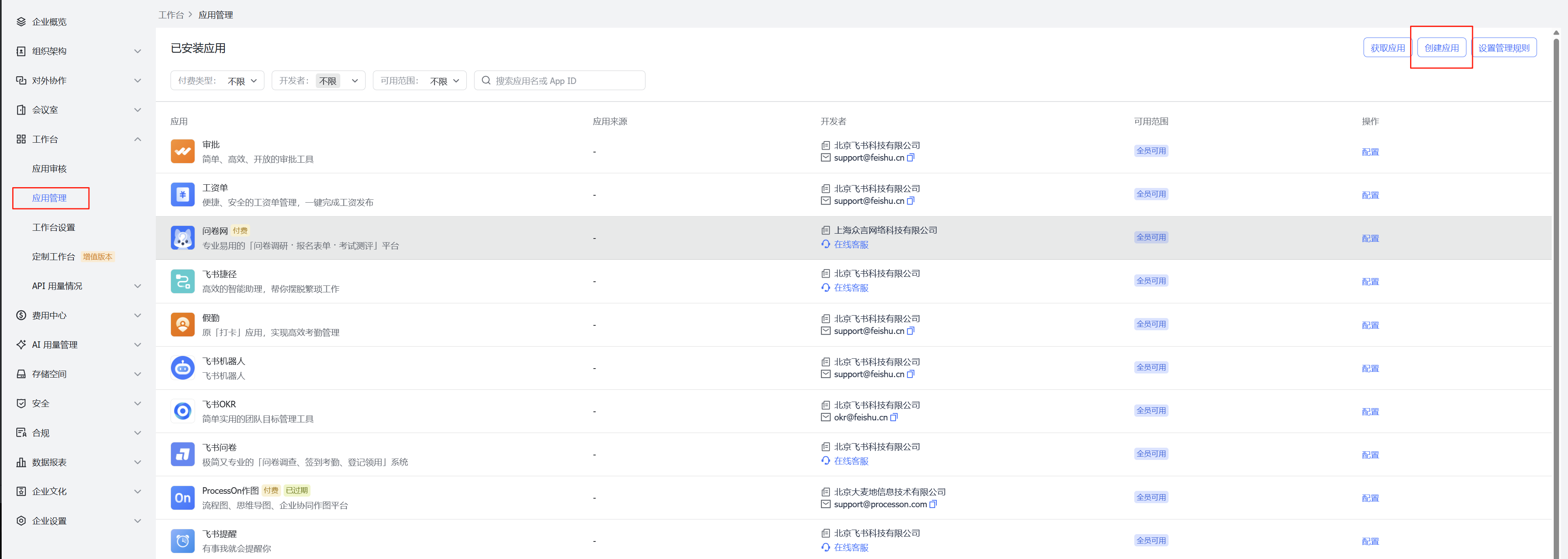Open 工作台设置 in sidebar
This screenshot has height=559, width=1568.
click(x=53, y=228)
